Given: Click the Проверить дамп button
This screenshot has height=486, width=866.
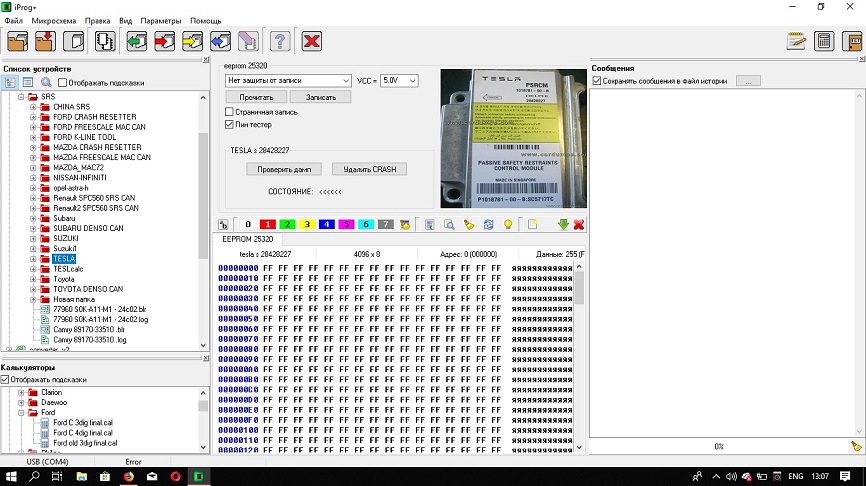Looking at the screenshot, I should click(x=284, y=169).
